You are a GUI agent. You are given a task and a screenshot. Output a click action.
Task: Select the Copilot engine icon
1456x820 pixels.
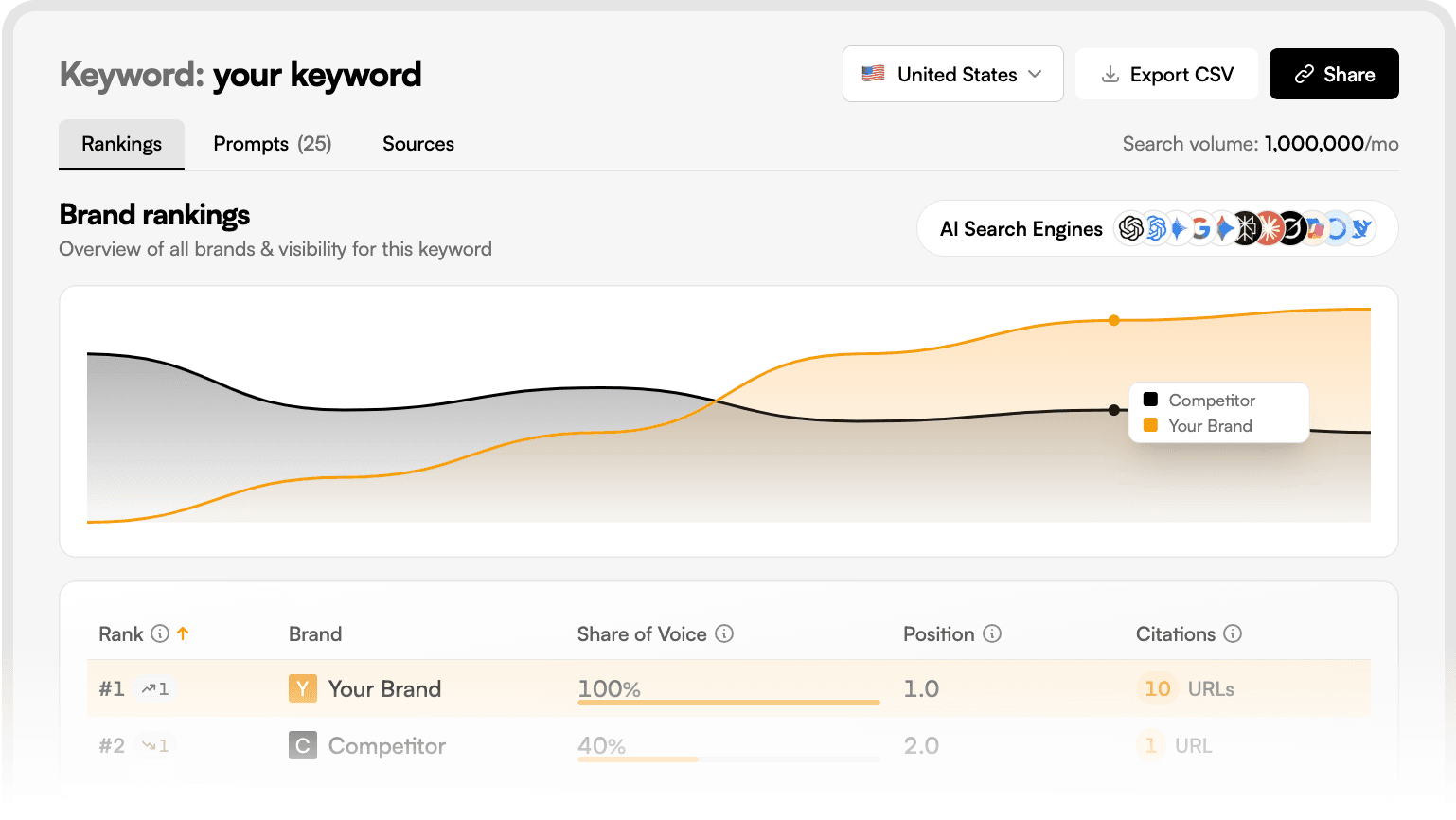click(x=1337, y=228)
